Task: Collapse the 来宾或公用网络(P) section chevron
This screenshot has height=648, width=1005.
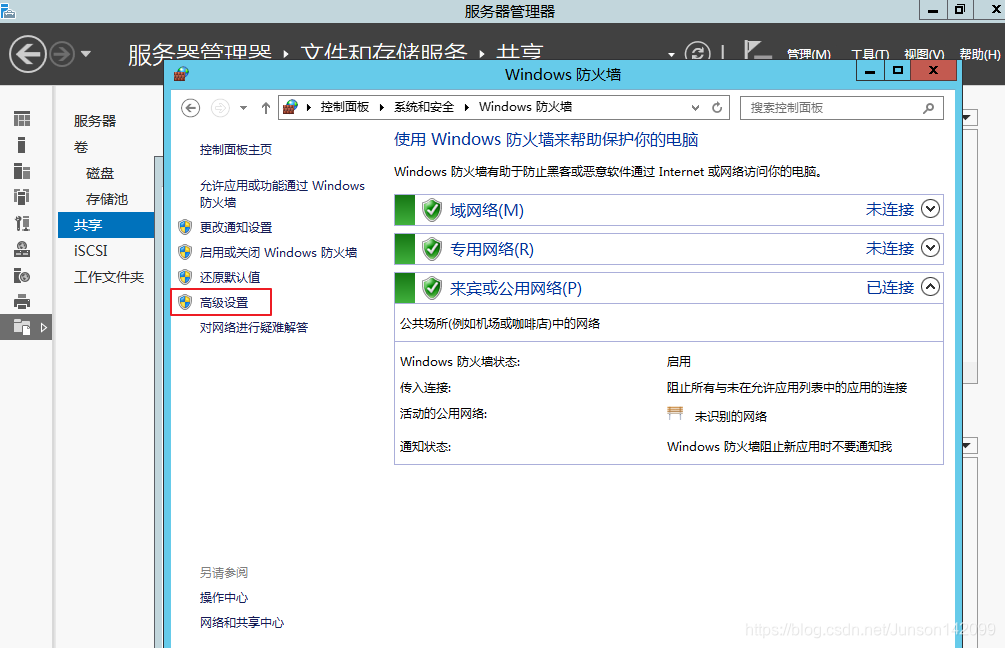Action: point(931,287)
